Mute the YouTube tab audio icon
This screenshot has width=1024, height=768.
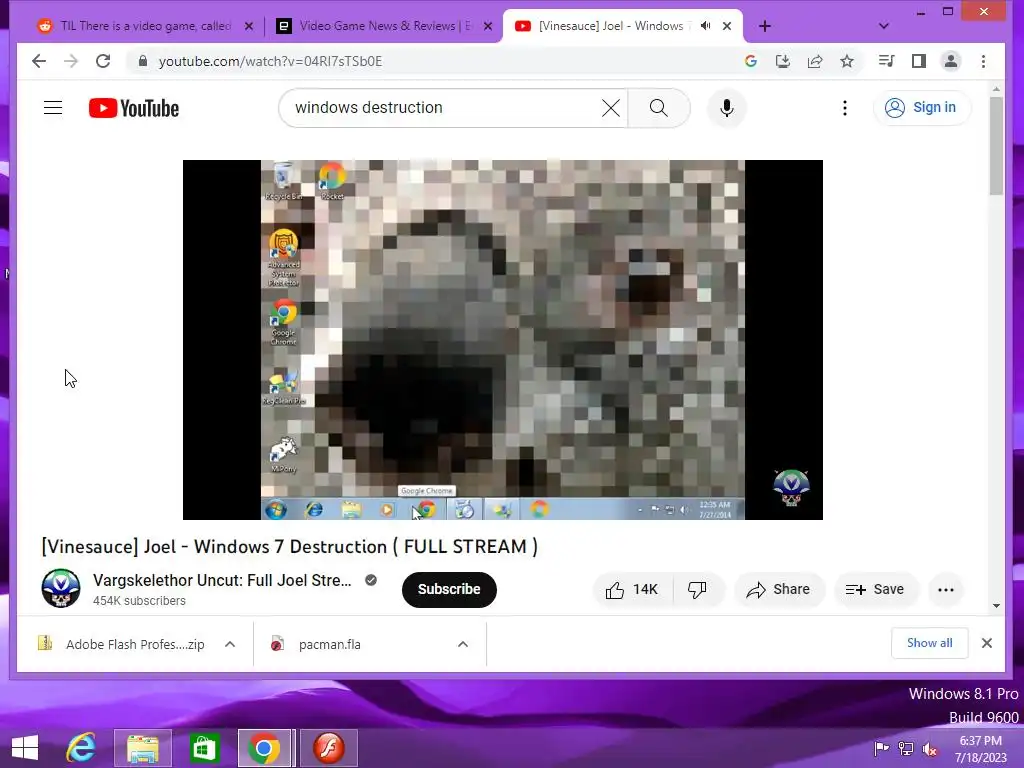pyautogui.click(x=705, y=26)
